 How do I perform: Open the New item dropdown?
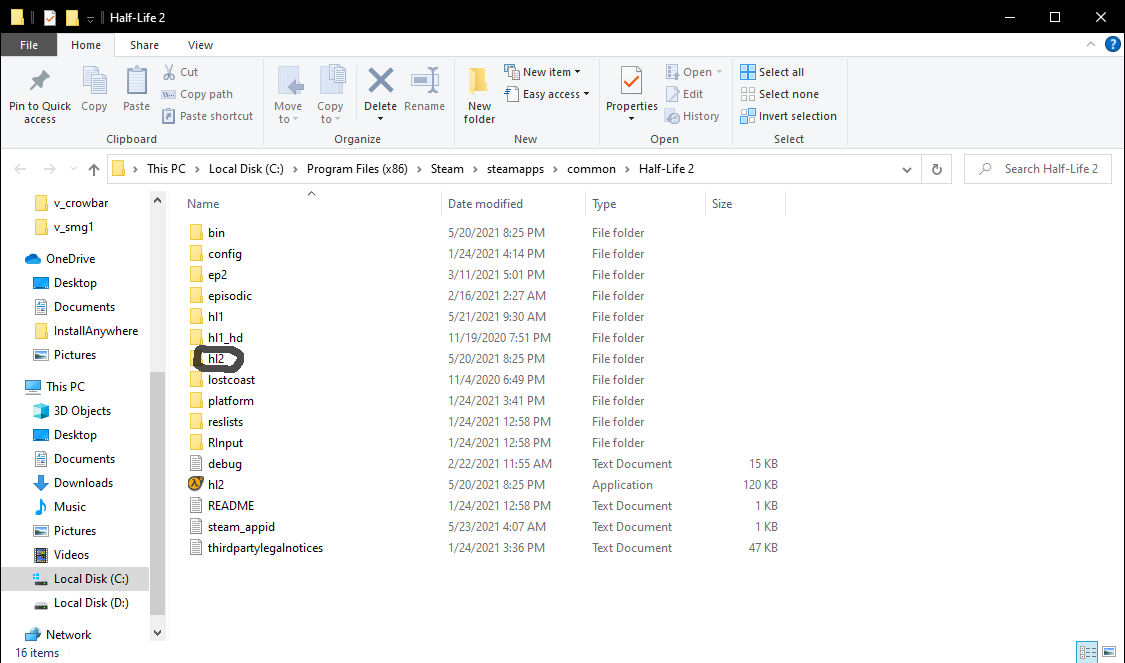coord(542,72)
